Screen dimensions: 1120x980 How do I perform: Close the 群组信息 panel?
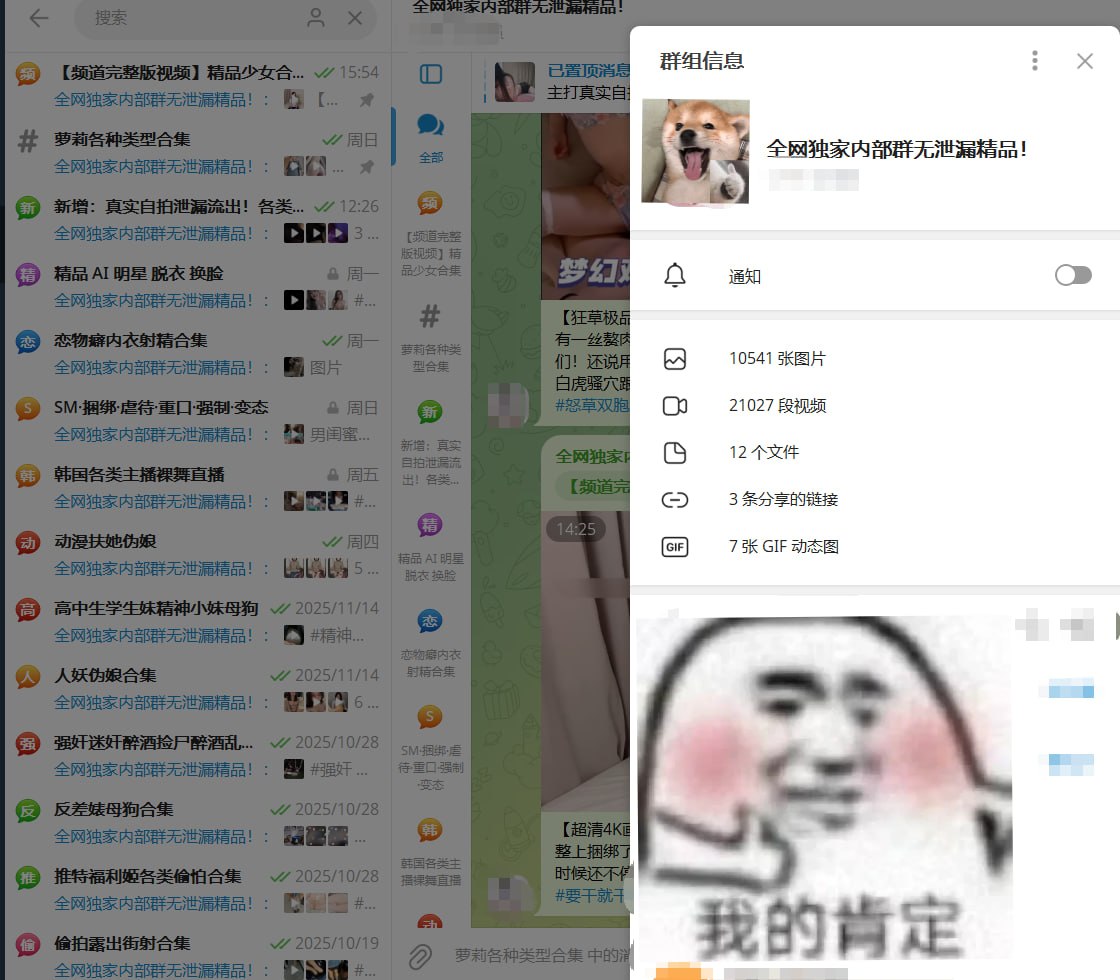pyautogui.click(x=1084, y=61)
